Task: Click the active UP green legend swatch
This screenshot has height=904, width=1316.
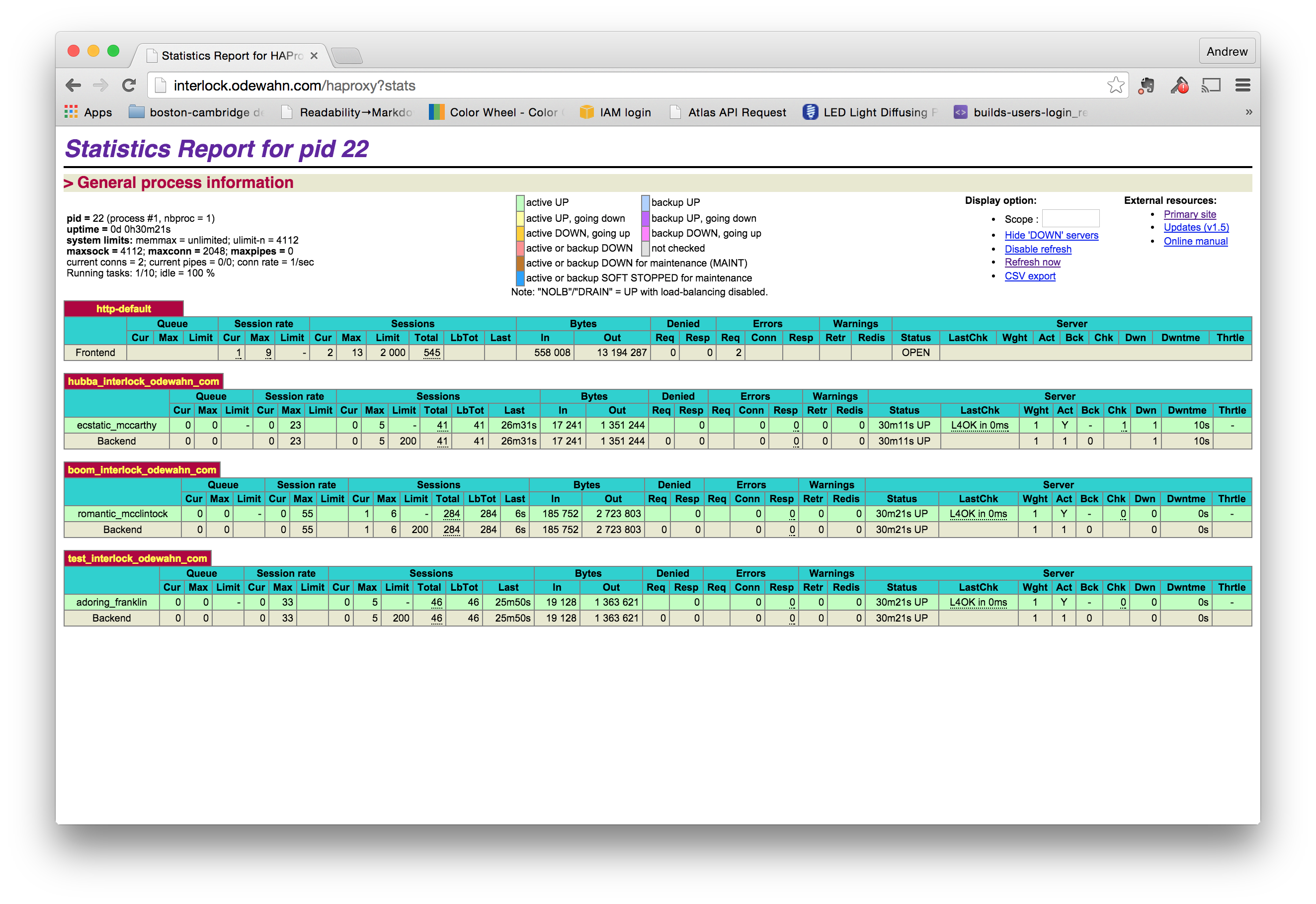Action: click(x=520, y=203)
